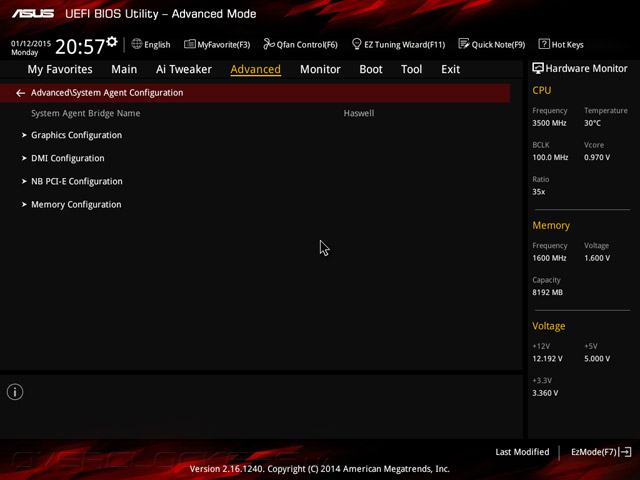Click the 8192 MB capacity value
This screenshot has height=480, width=640.
[x=547, y=292]
